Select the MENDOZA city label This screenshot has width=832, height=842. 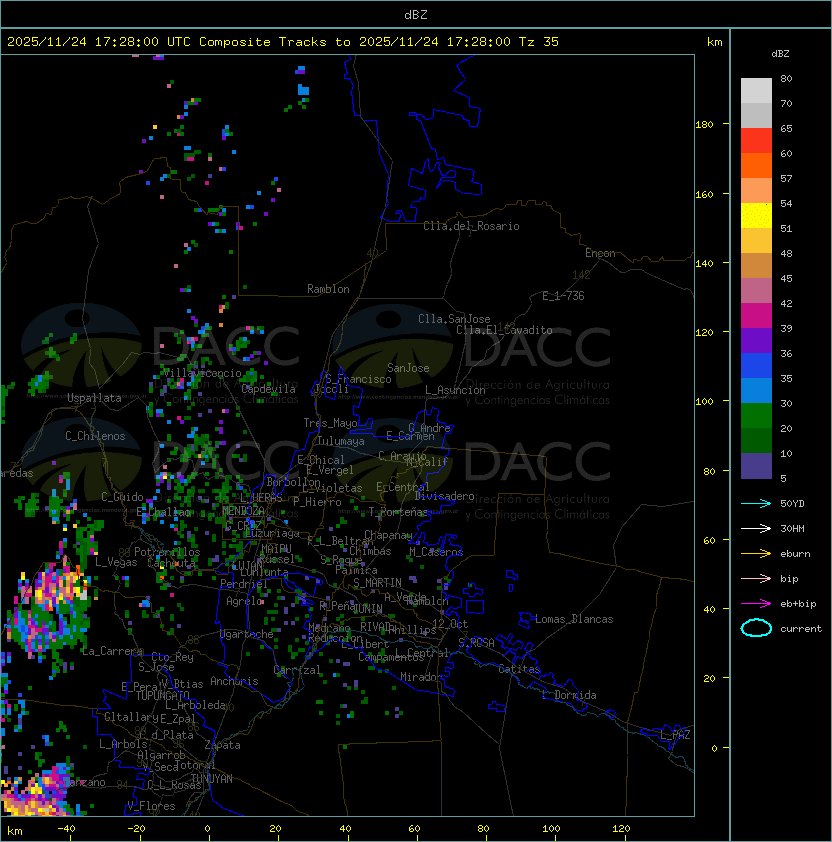[243, 510]
